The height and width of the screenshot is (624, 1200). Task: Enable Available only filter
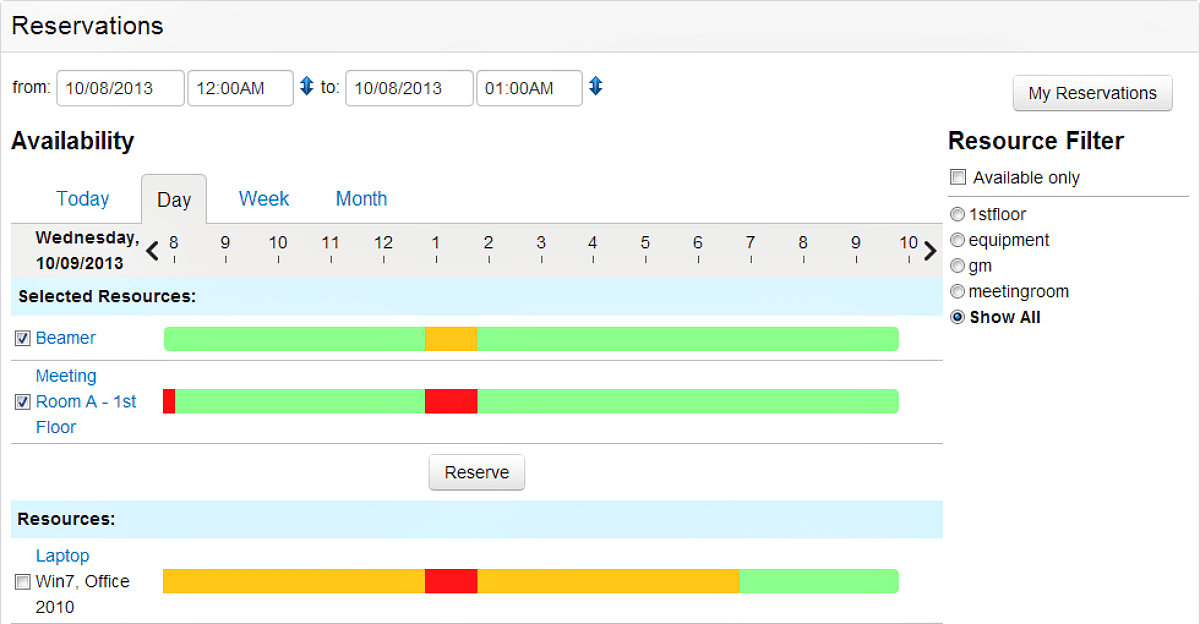pos(958,178)
